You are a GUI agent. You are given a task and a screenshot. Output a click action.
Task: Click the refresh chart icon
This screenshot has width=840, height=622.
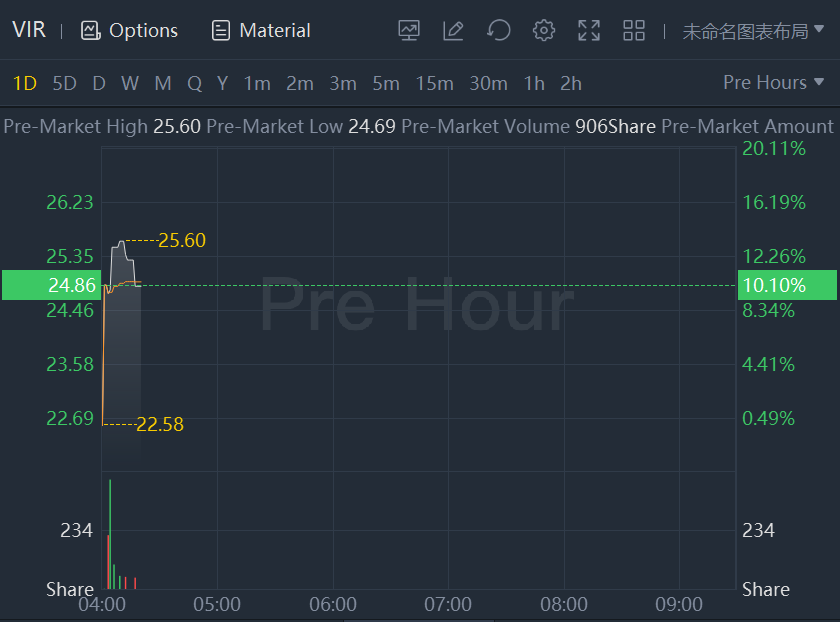pos(498,30)
